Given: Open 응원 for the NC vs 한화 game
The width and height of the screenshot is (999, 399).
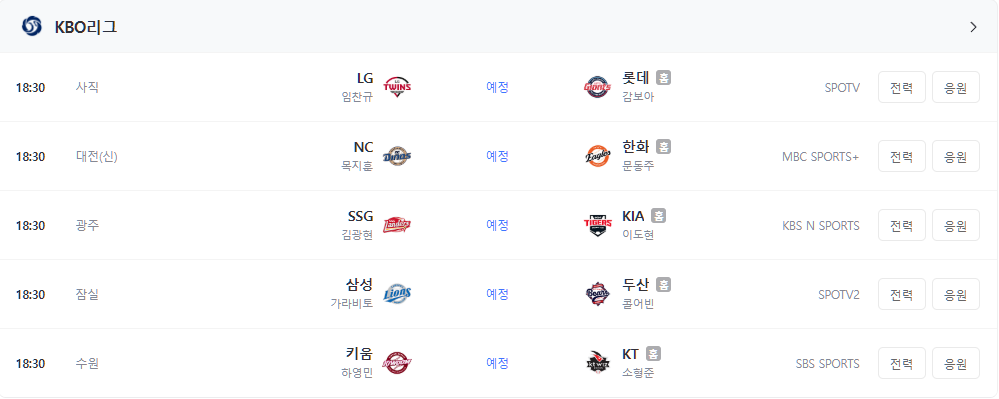Looking at the screenshot, I should pyautogui.click(x=956, y=156).
